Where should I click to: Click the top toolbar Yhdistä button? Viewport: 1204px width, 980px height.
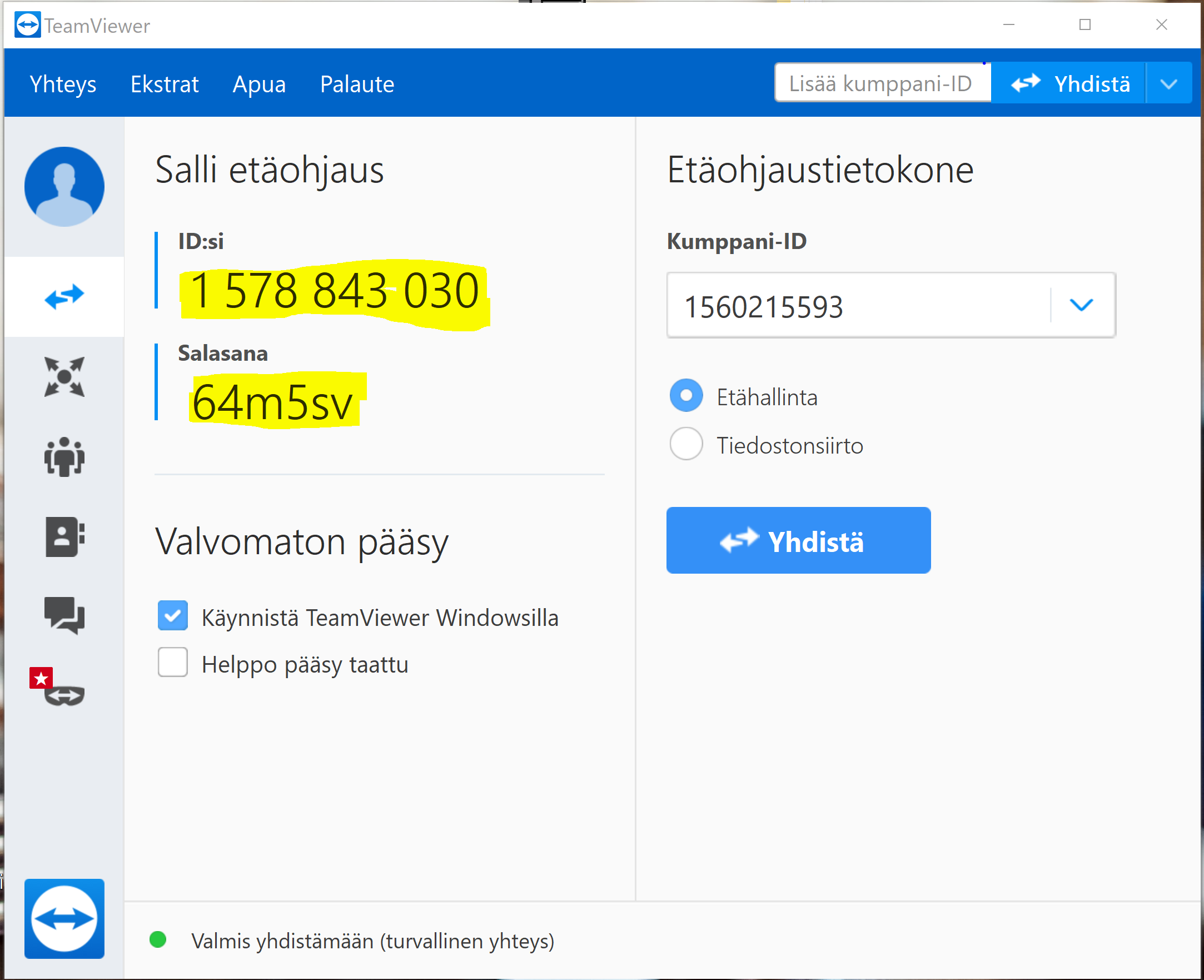(x=1068, y=84)
